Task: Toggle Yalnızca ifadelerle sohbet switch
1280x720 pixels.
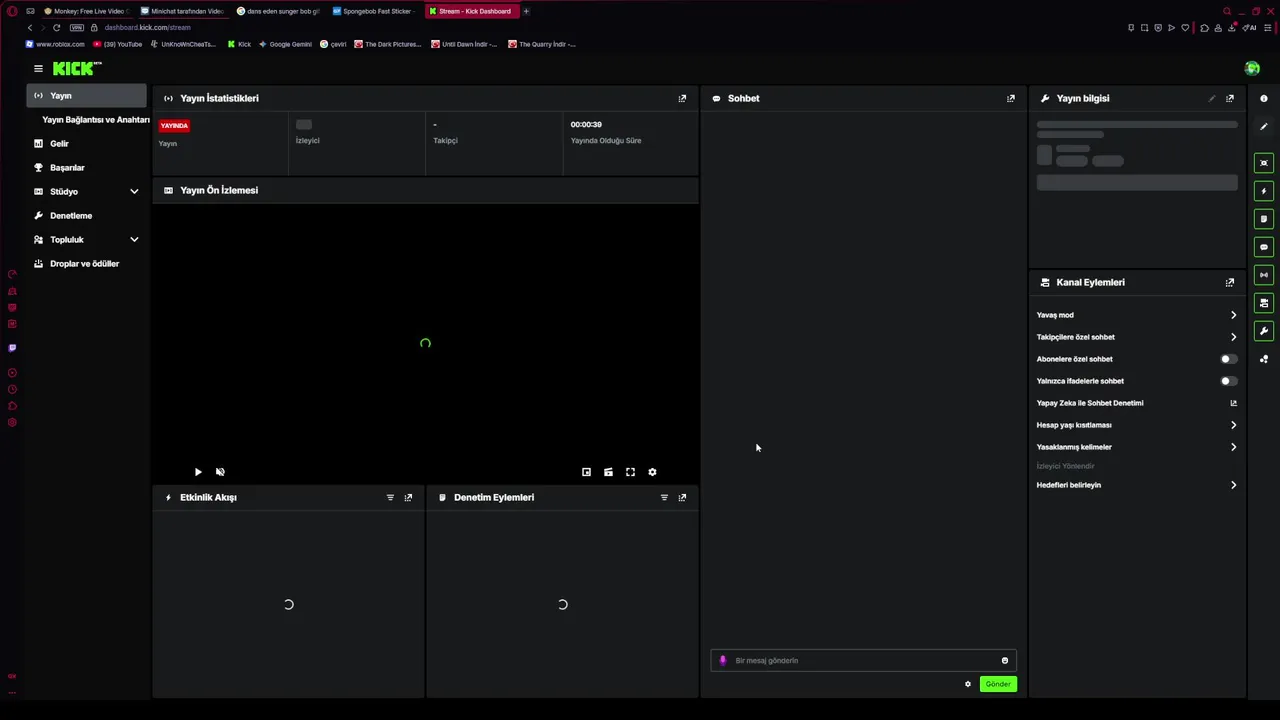Action: point(1228,381)
